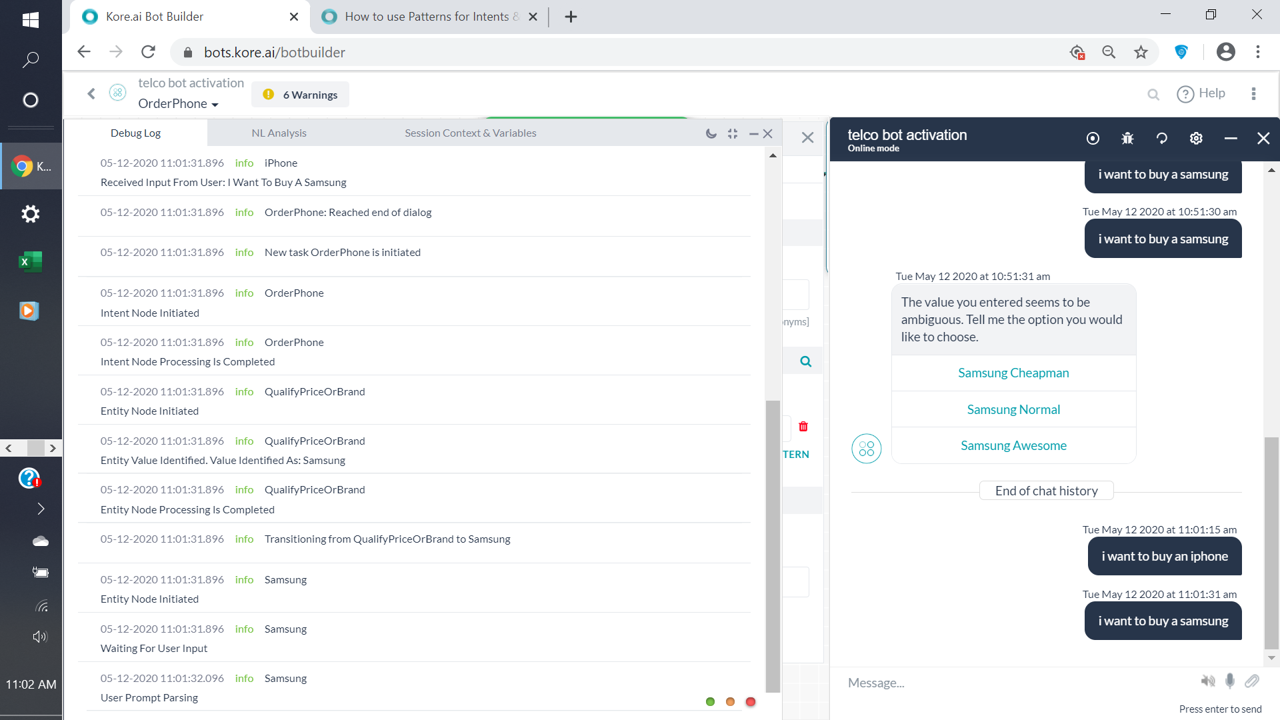This screenshot has height=720, width=1280.
Task: Click the taskbar scroll left arrow
Action: (9, 448)
